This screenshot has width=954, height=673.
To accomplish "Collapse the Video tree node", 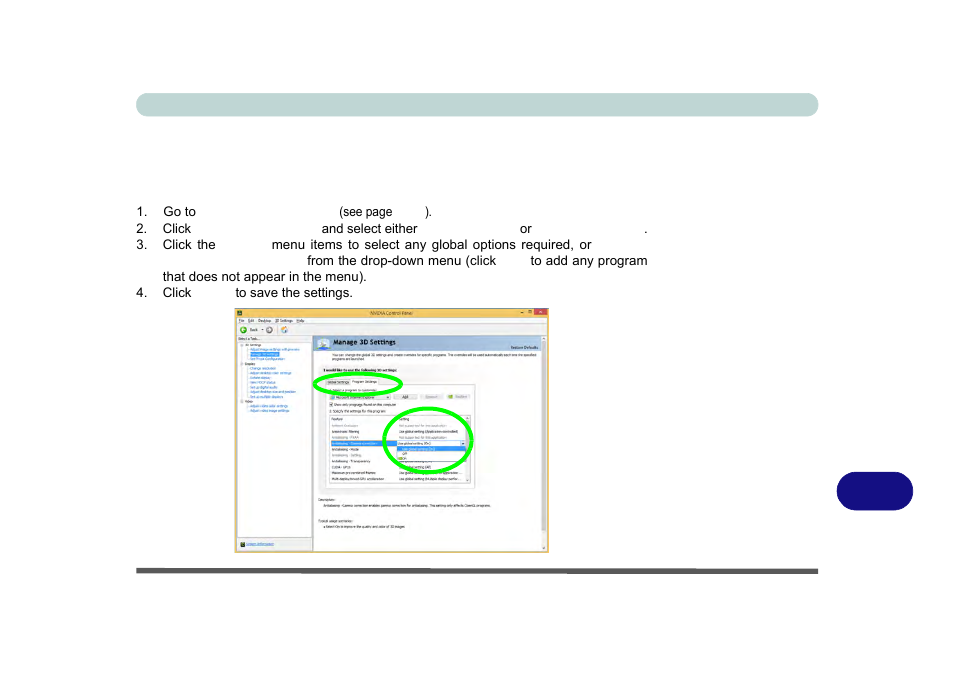I will click(242, 402).
